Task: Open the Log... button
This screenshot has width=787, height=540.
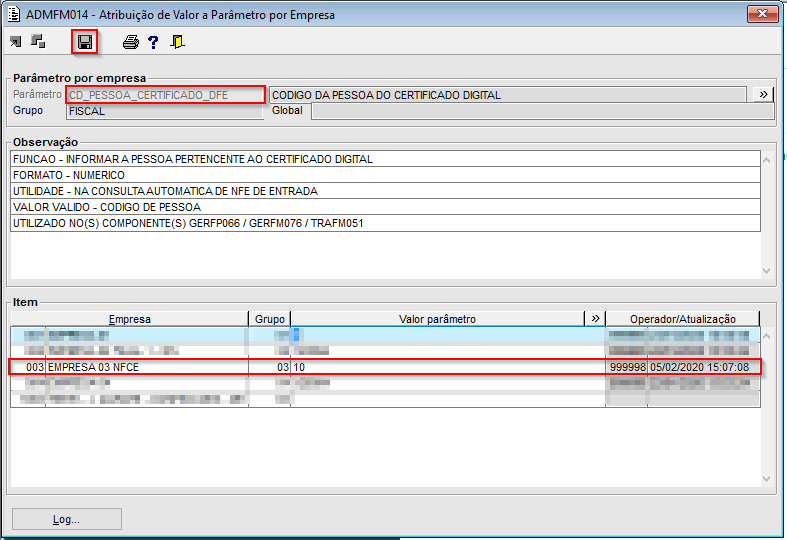Action: click(x=67, y=519)
